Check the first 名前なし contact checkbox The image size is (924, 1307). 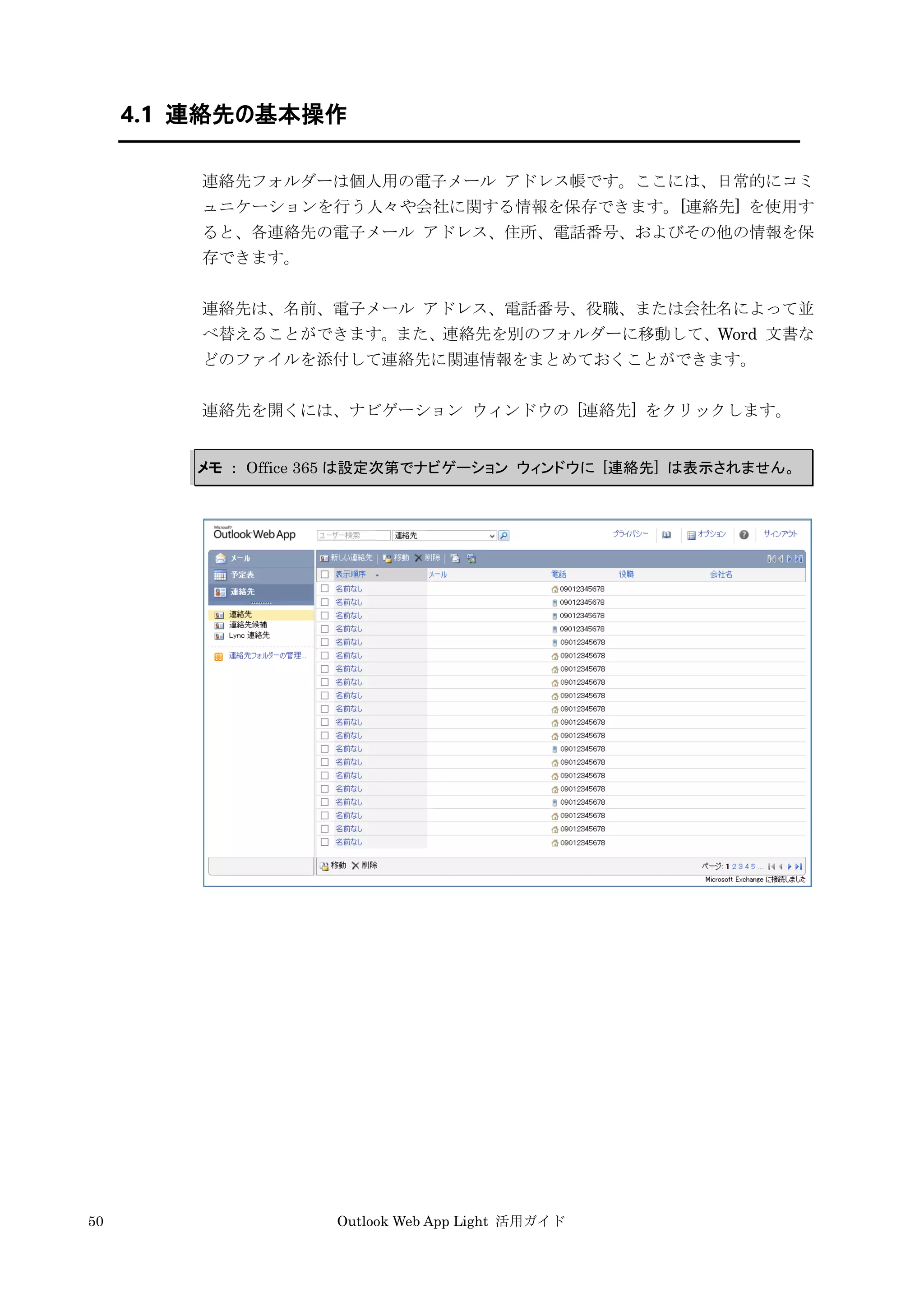pyautogui.click(x=325, y=589)
